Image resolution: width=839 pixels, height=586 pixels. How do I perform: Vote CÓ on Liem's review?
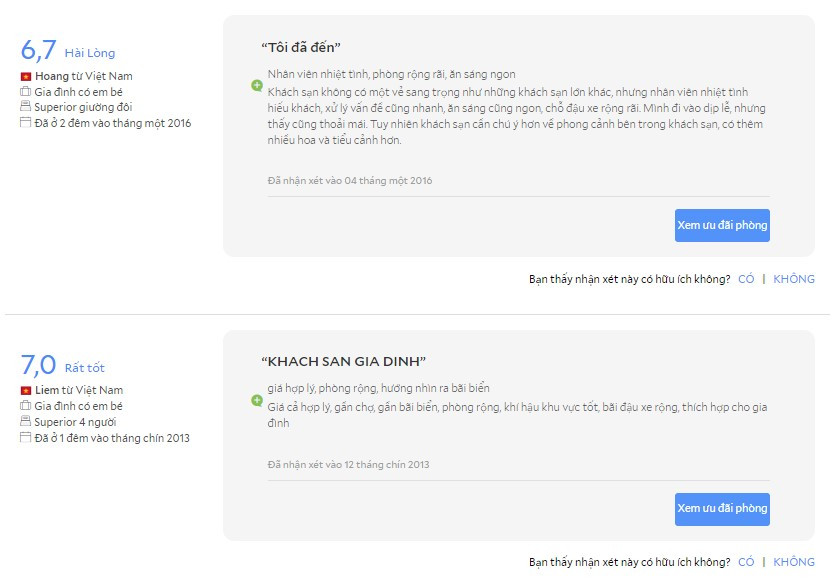click(746, 562)
